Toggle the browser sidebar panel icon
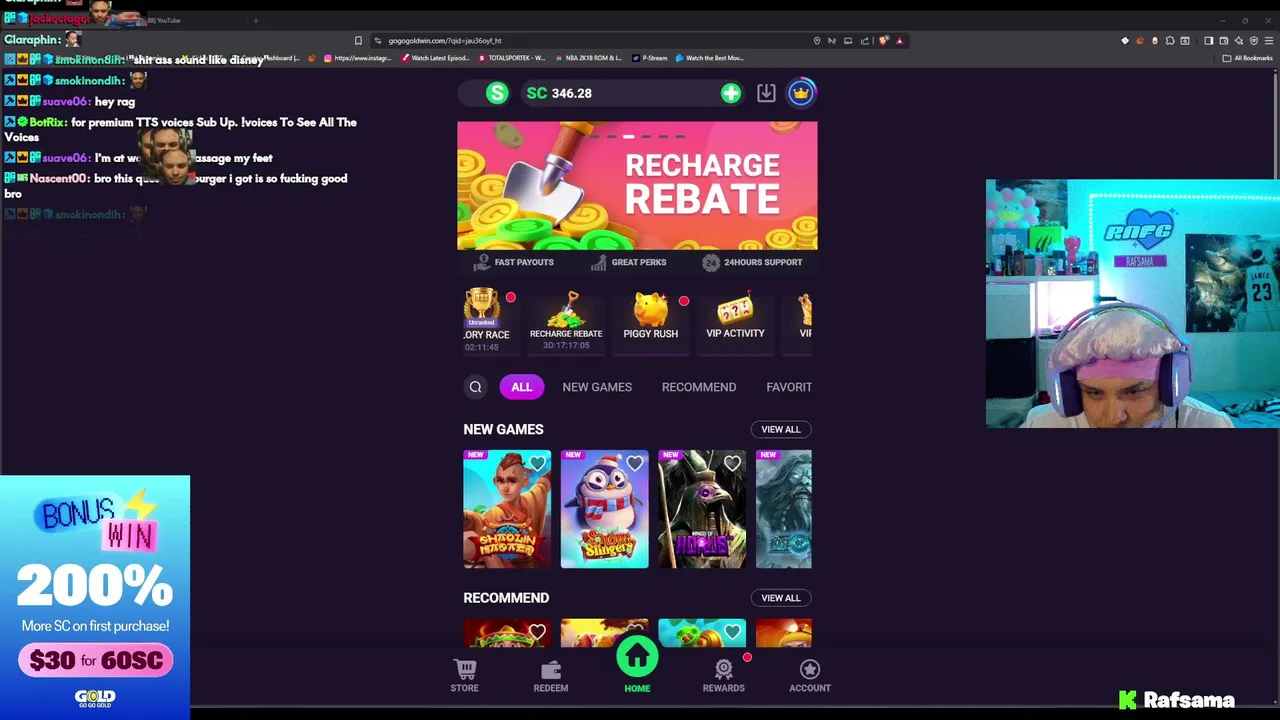Viewport: 1280px width, 720px height. coord(1208,41)
